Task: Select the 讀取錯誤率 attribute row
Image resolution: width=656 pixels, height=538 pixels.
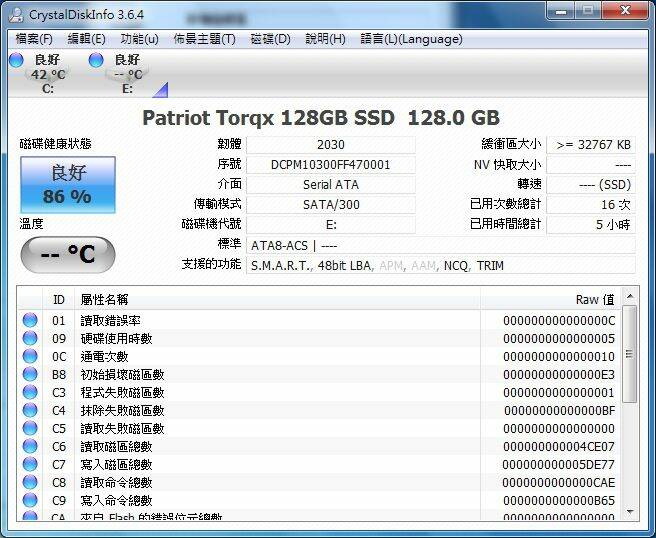Action: pos(319,320)
